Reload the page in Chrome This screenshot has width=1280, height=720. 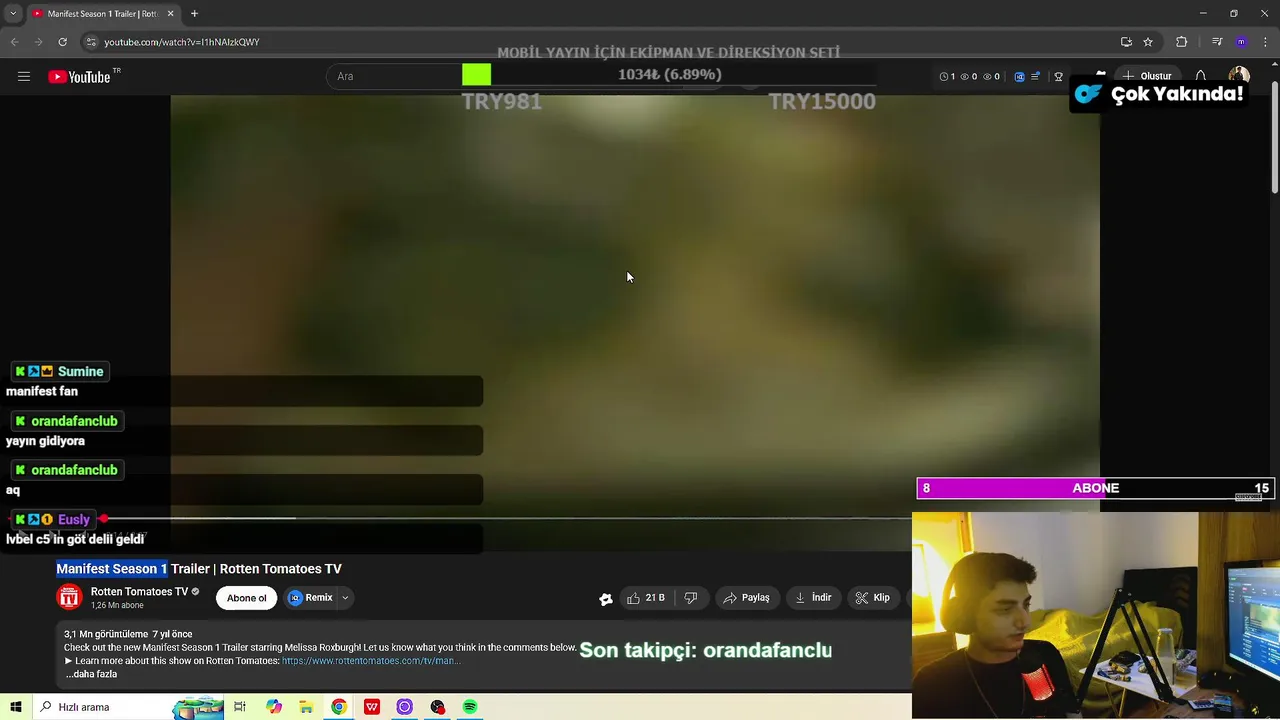pos(62,42)
